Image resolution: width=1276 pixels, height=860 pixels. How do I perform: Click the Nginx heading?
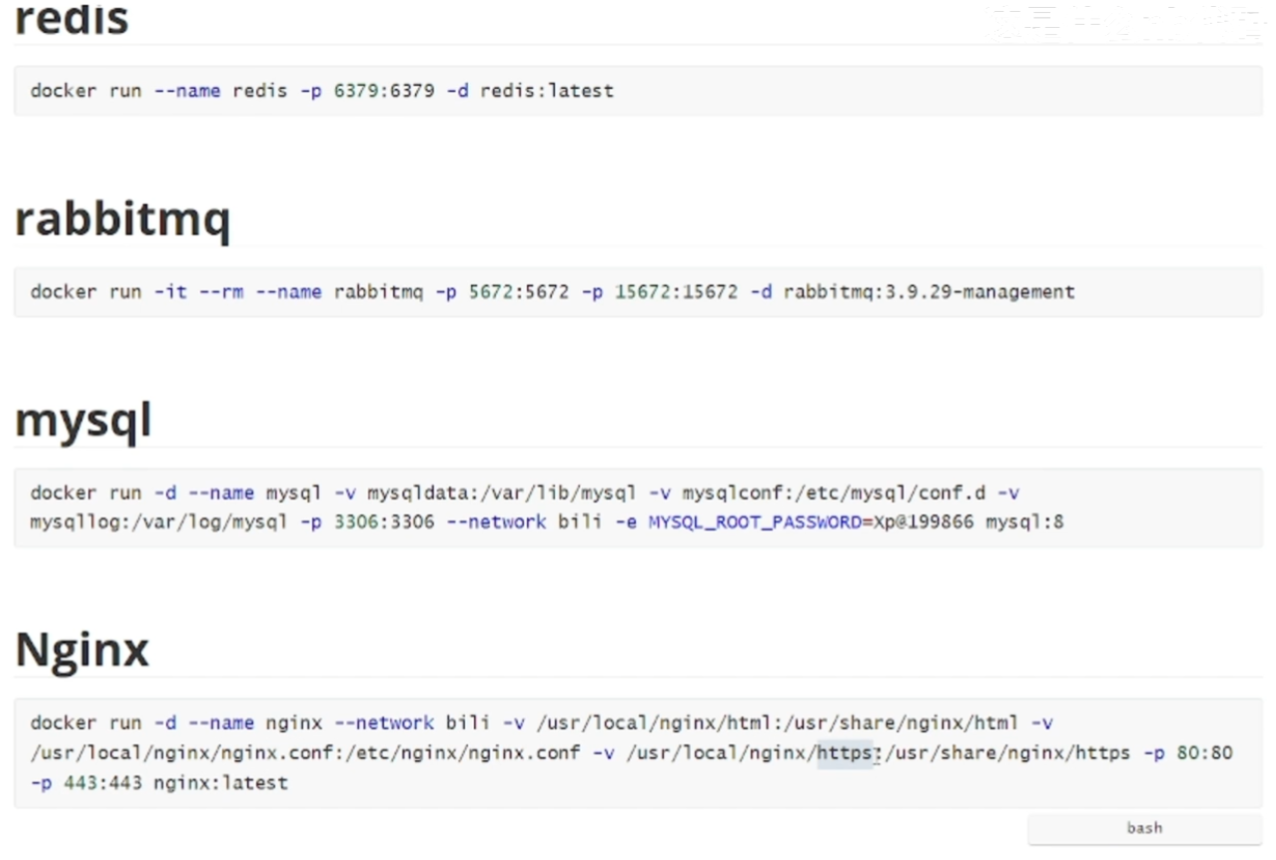82,650
